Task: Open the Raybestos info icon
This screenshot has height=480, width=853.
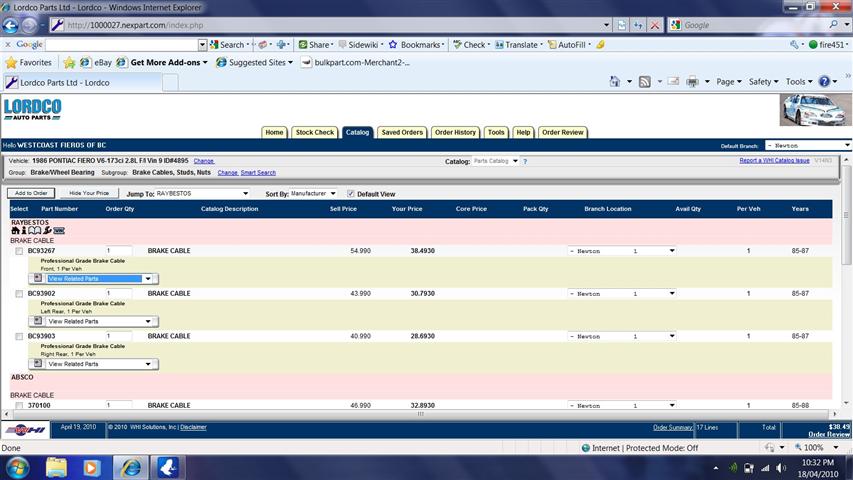Action: pyautogui.click(x=24, y=231)
